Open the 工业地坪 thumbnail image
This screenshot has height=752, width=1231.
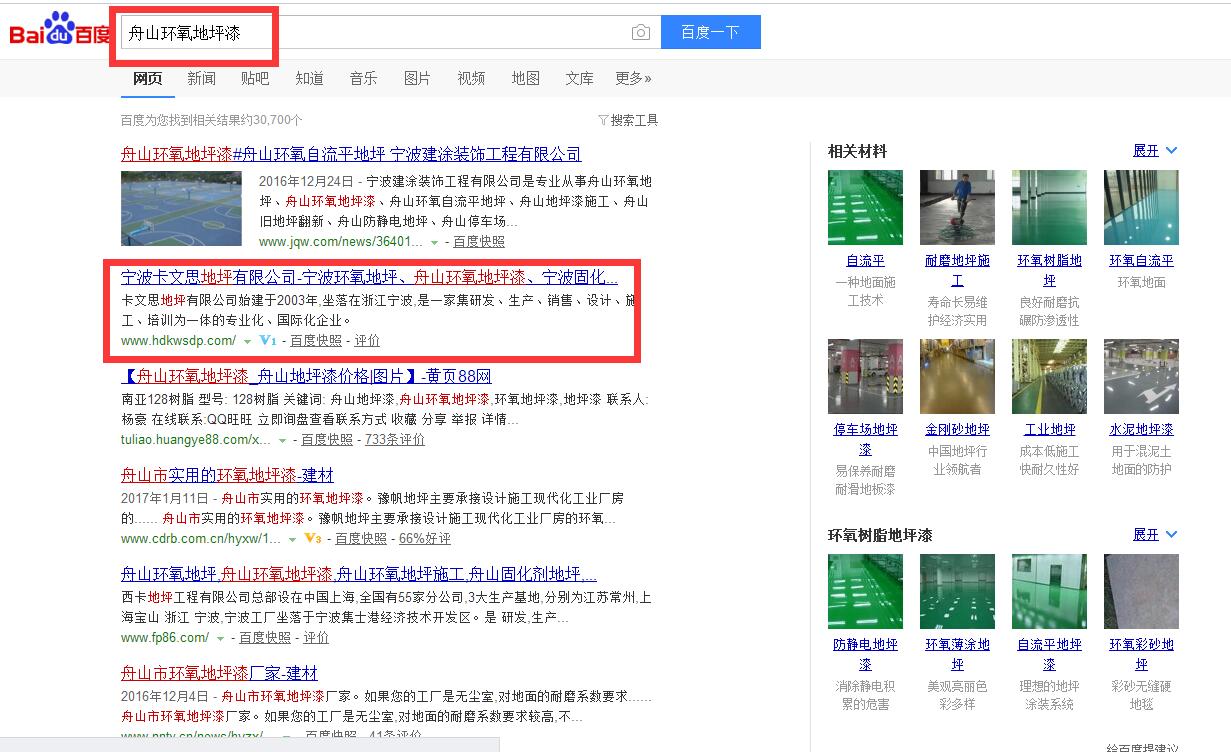pos(1049,376)
